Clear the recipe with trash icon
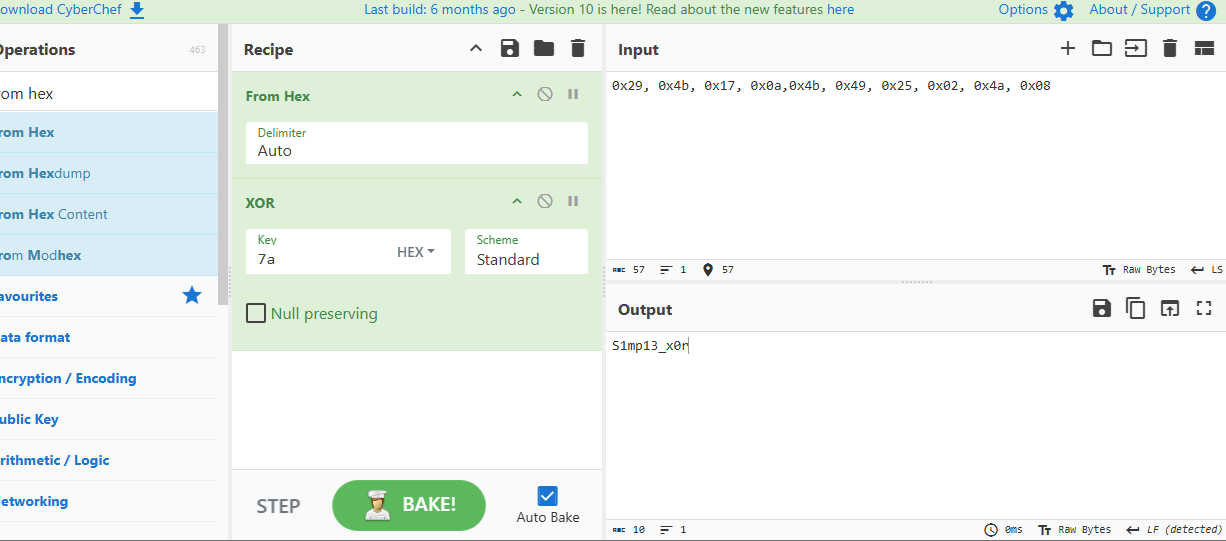Image resolution: width=1226 pixels, height=541 pixels. click(x=578, y=49)
